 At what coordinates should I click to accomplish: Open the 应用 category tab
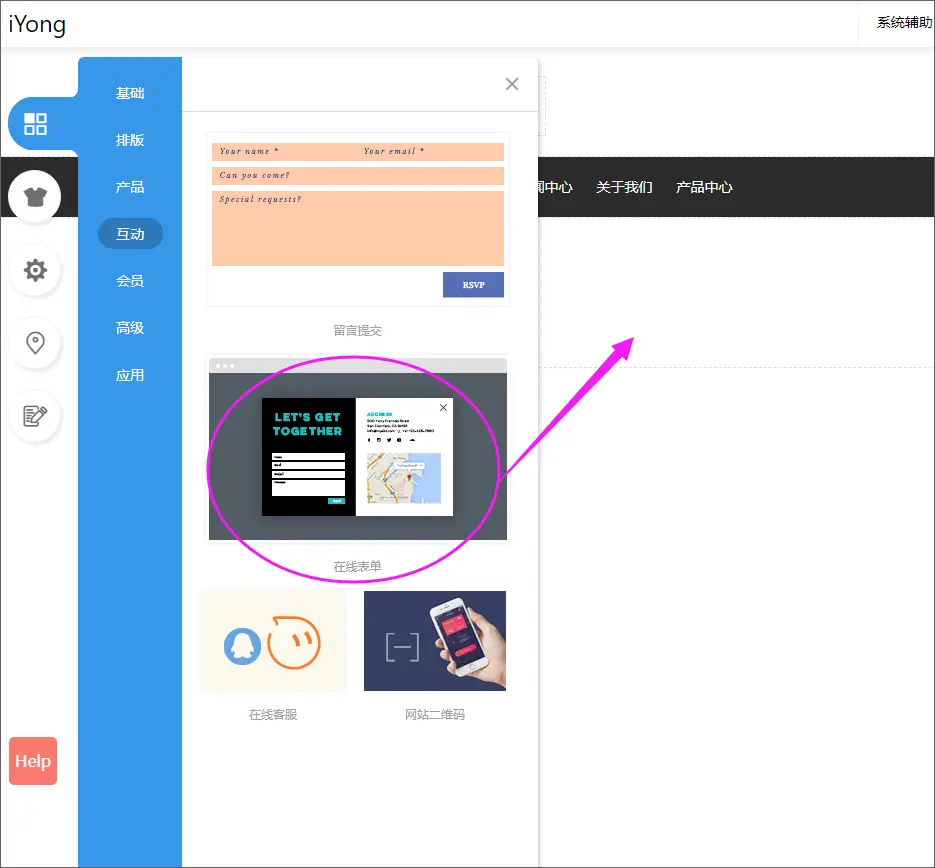coord(130,375)
